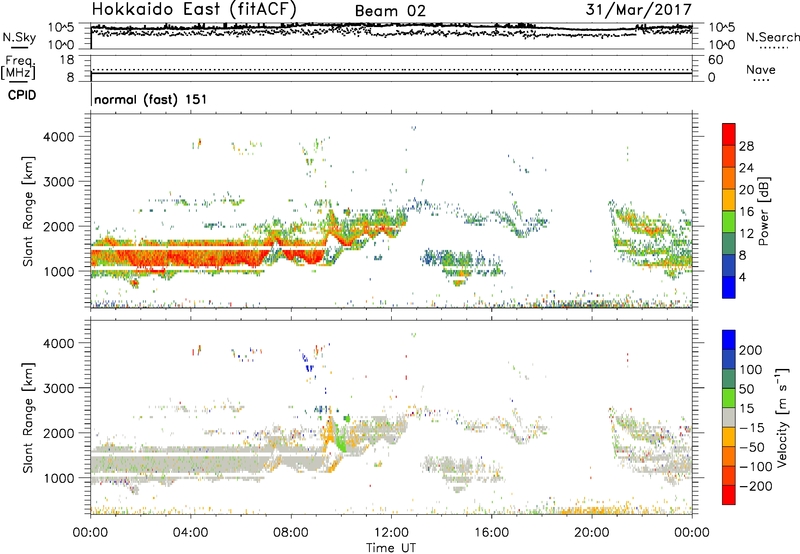This screenshot has height=554, width=800.
Task: Click '3000' on the velocity panel range axis
Action: (59, 388)
